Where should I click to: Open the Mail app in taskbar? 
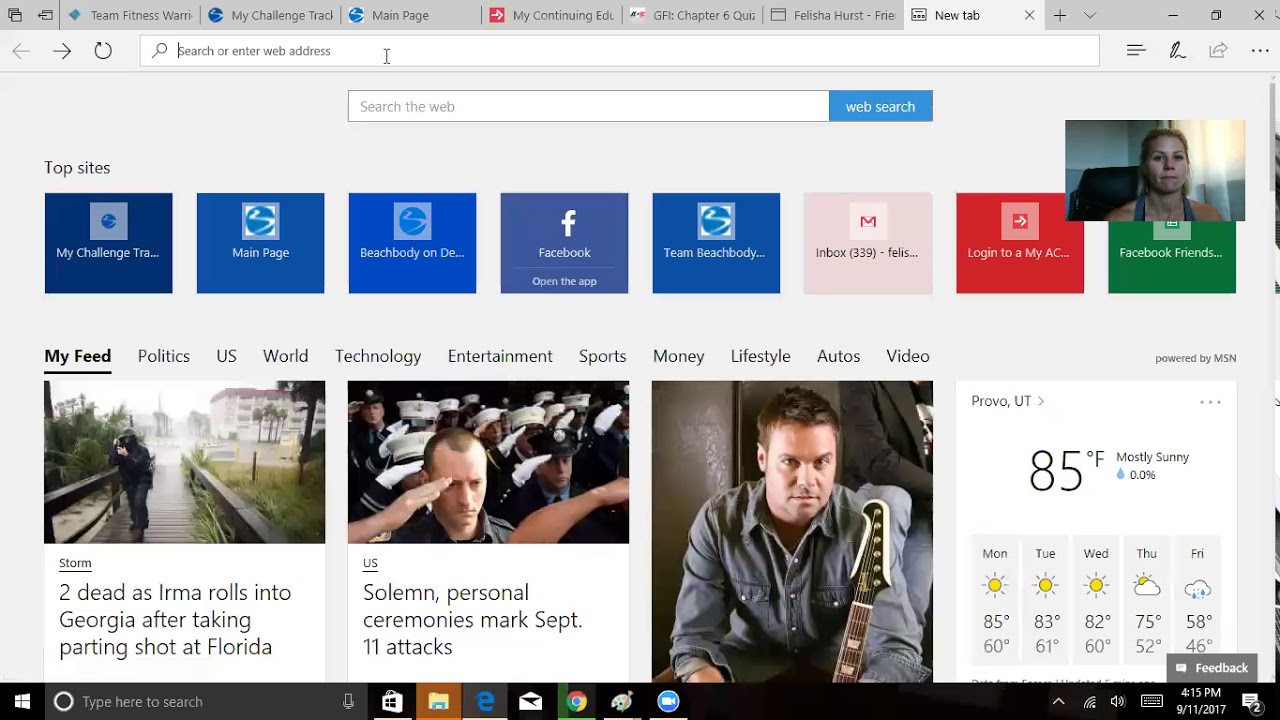click(x=530, y=702)
